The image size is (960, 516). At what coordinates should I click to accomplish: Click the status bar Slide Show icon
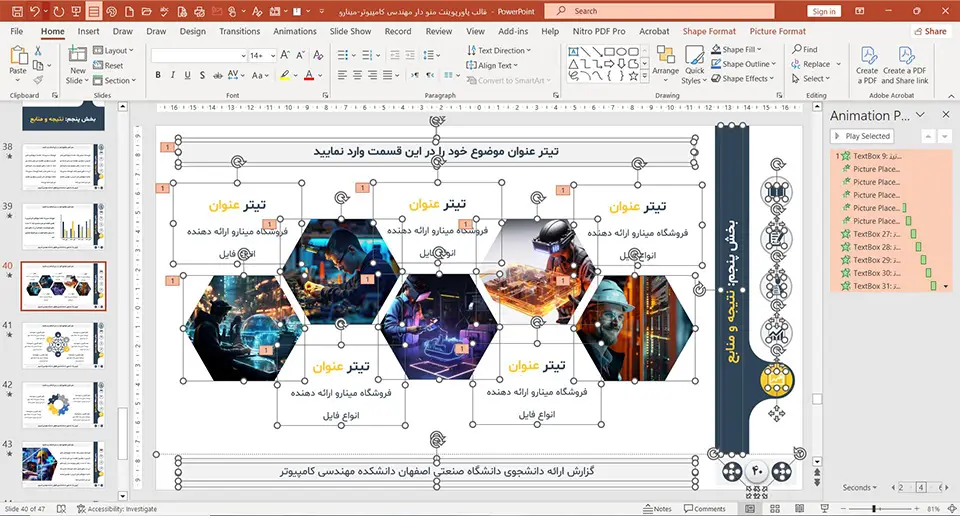click(825, 509)
